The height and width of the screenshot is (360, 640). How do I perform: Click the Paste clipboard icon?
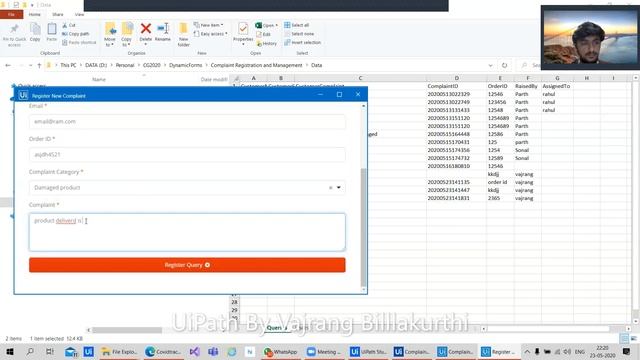pos(51,32)
